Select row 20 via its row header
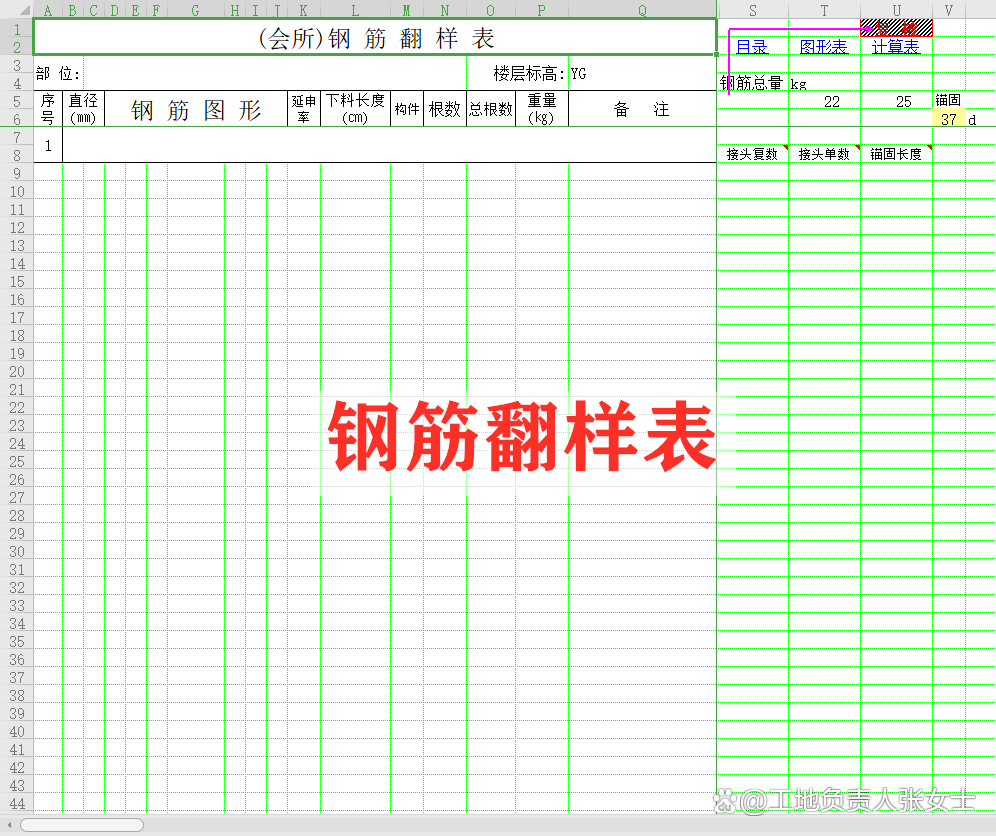 coord(17,371)
